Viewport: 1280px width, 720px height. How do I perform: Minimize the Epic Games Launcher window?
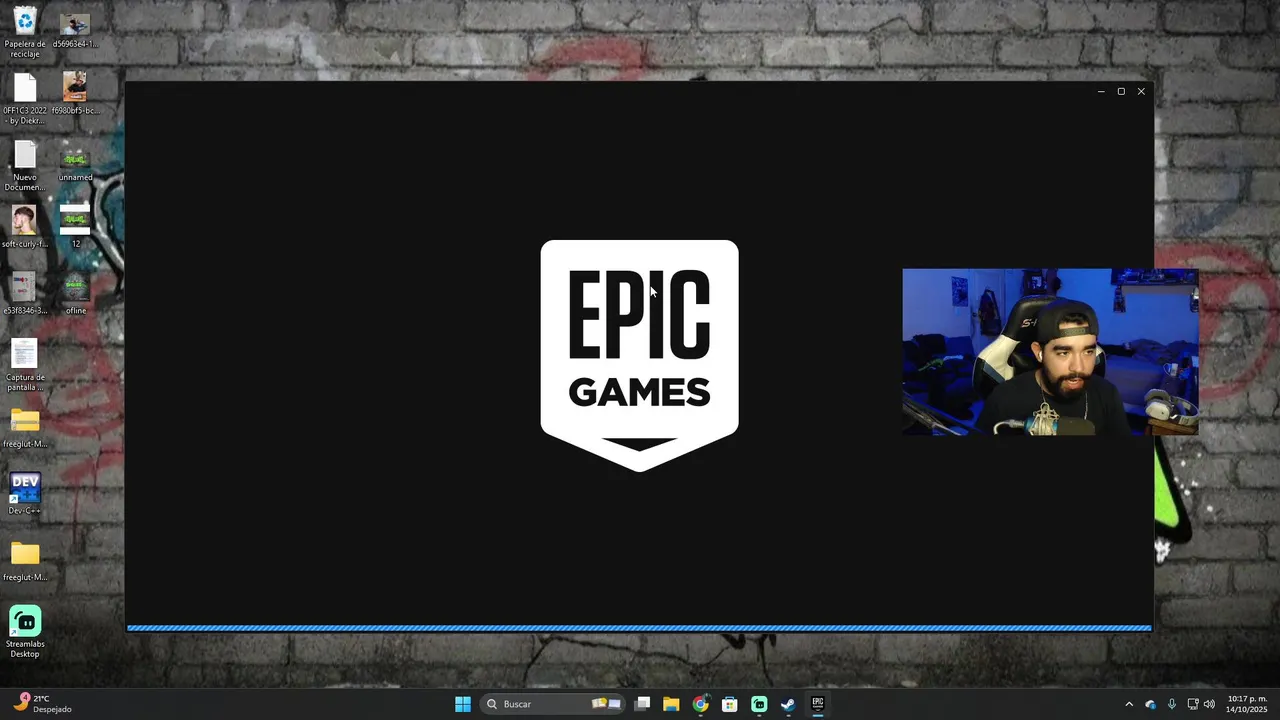point(1101,91)
